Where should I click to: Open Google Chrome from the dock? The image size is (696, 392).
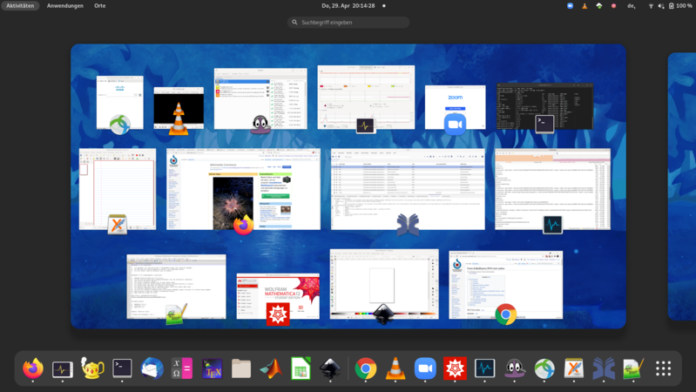pyautogui.click(x=366, y=368)
